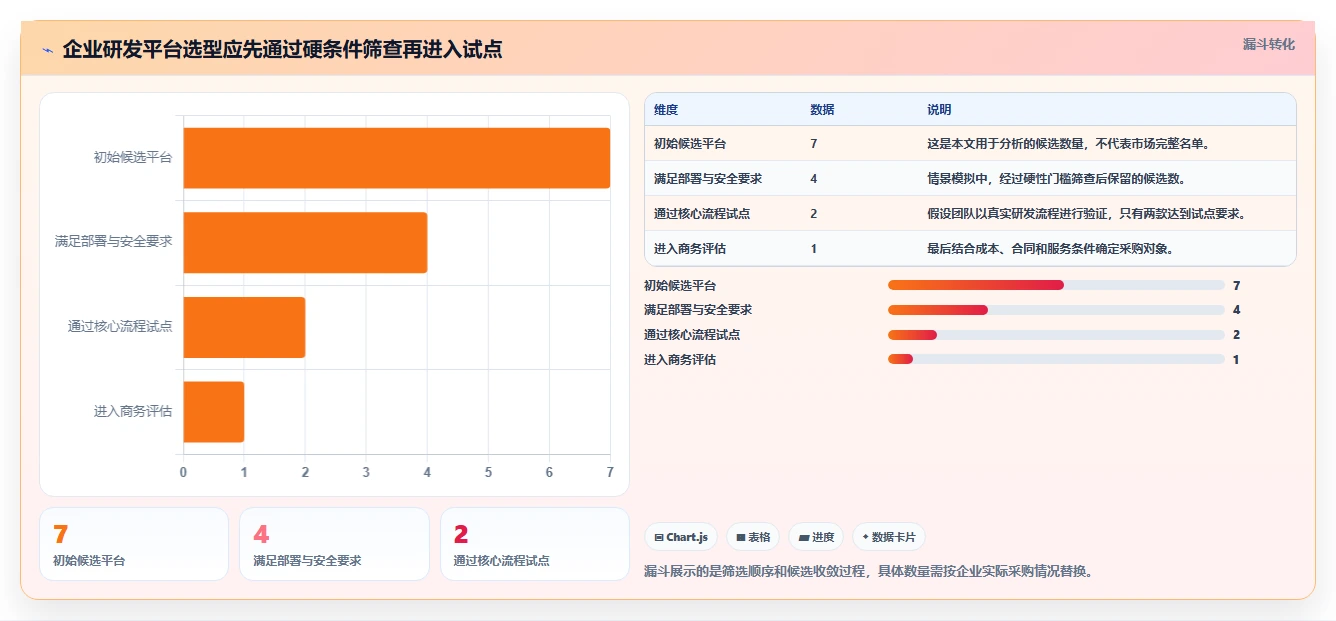1336x621 pixels.
Task: Click data value 2 in the table
Action: 814,214
